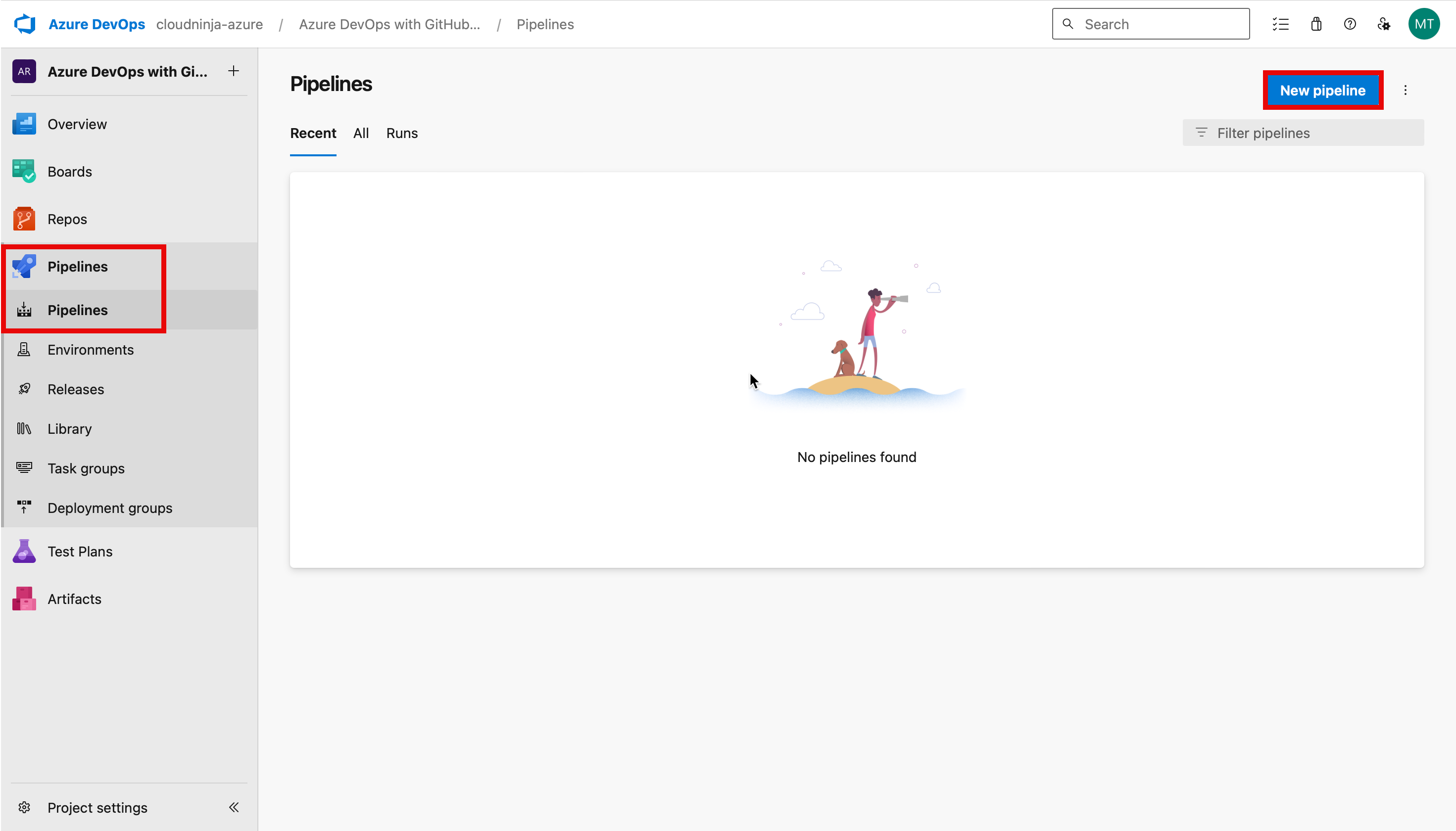The image size is (1456, 831).
Task: Click the No pipelines found text
Action: pos(857,457)
